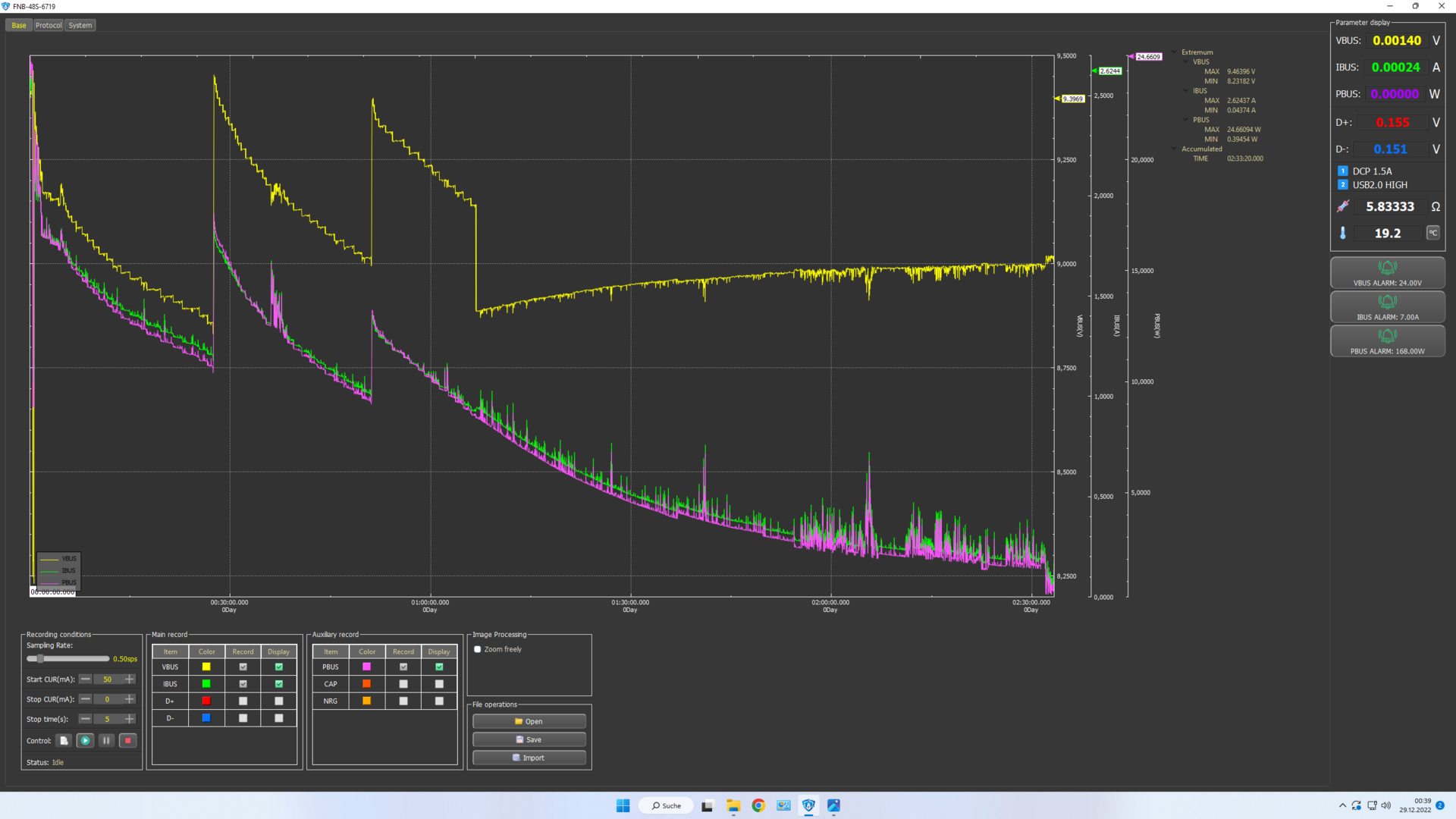Open the System tab
This screenshot has height=819, width=1456.
(x=80, y=25)
